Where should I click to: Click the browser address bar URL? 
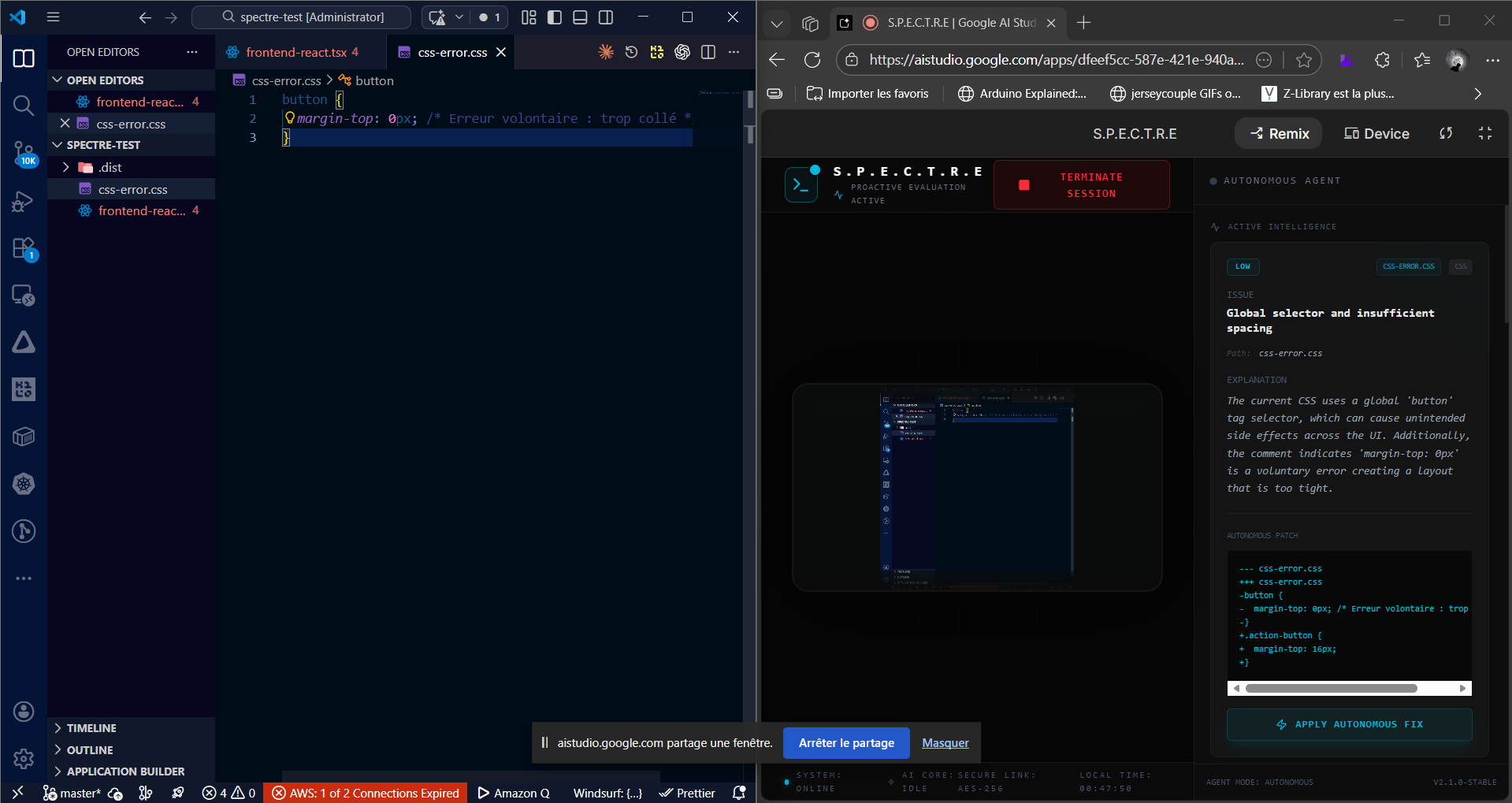tap(1057, 60)
